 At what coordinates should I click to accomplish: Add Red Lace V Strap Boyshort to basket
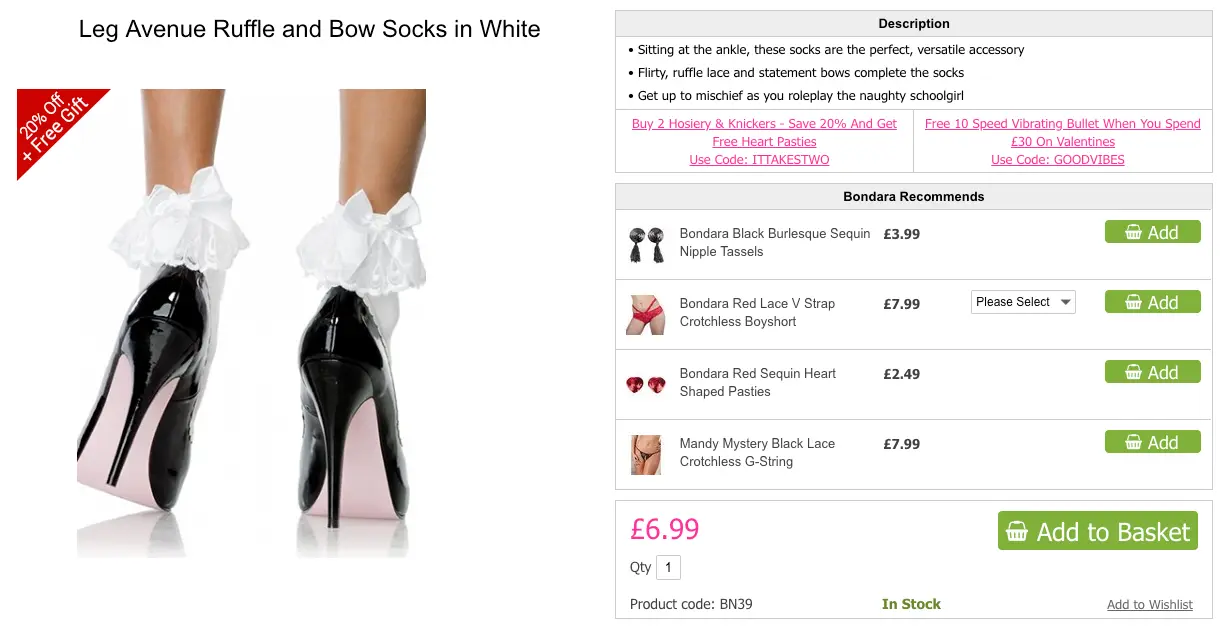click(1152, 302)
